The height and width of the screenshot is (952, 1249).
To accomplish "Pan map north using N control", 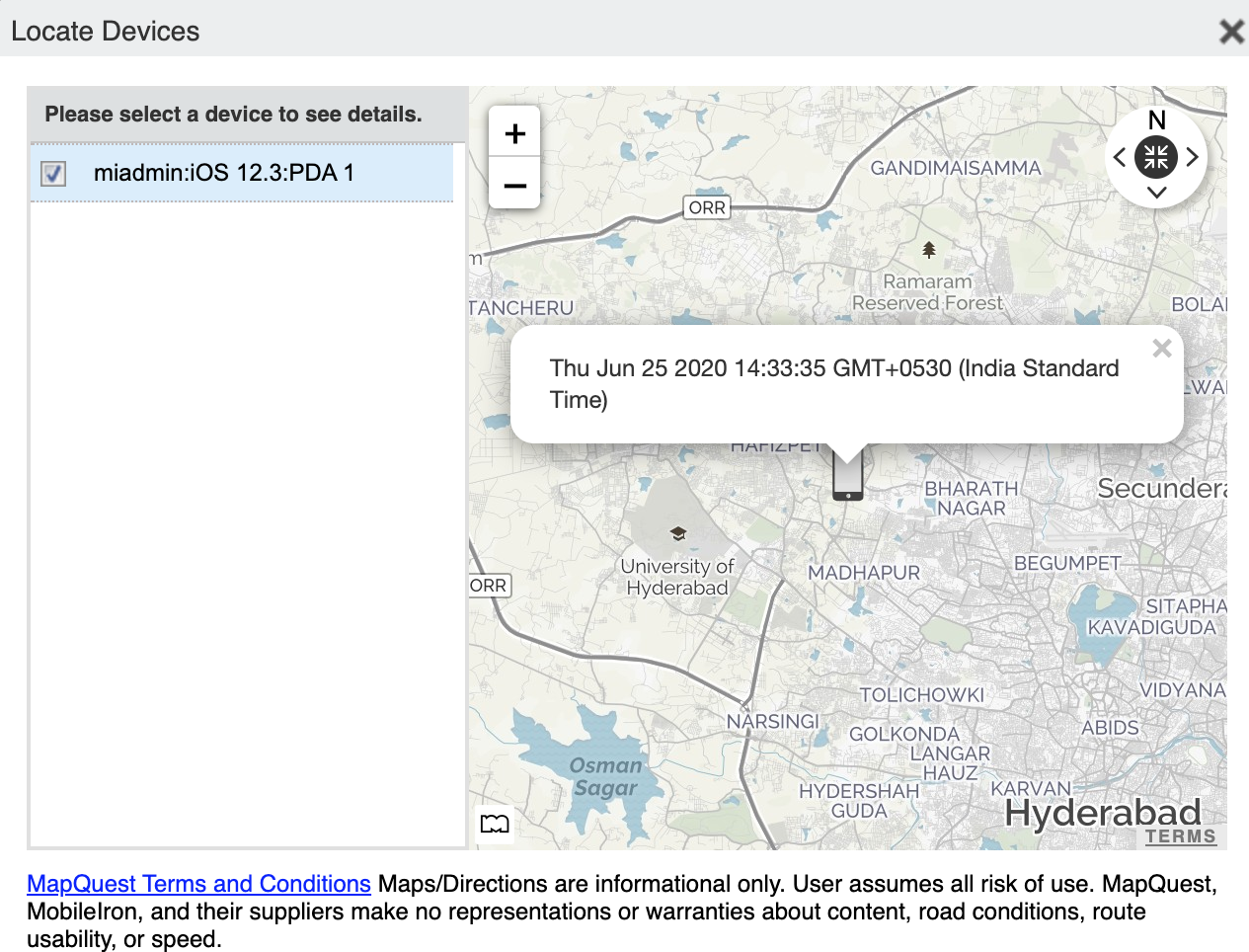I will (x=1157, y=120).
